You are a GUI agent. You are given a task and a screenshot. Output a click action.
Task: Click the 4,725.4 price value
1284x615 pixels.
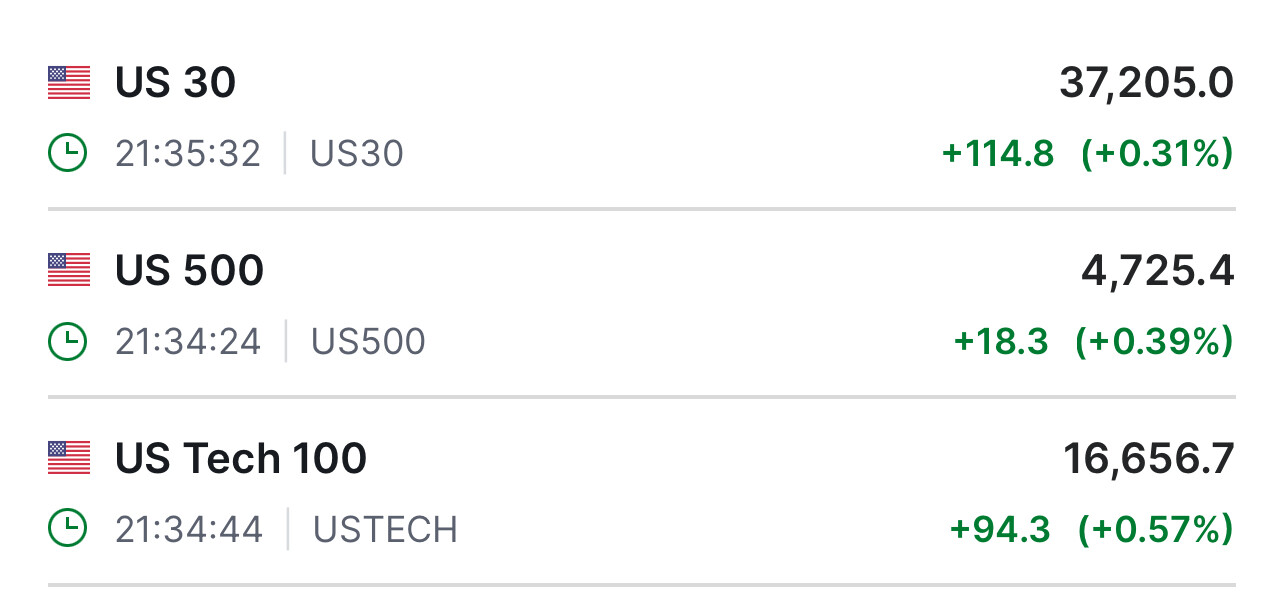coord(1157,271)
